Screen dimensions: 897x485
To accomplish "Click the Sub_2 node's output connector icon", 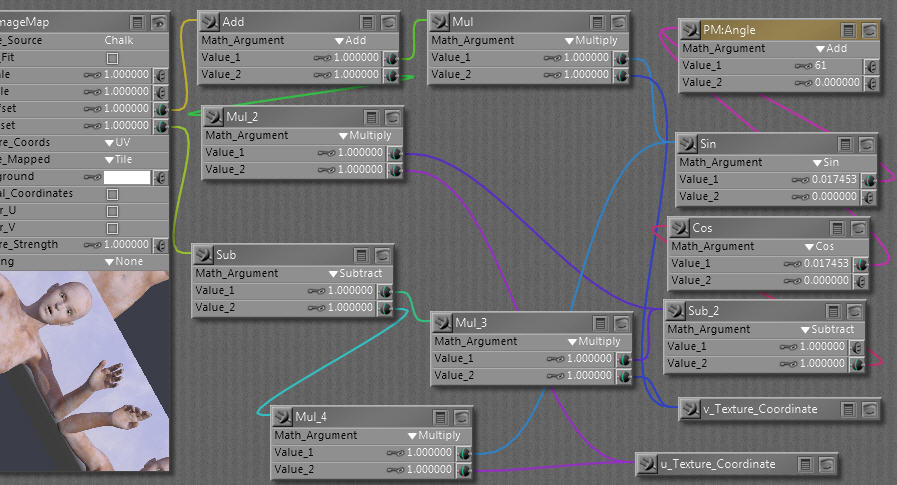I will [675, 311].
